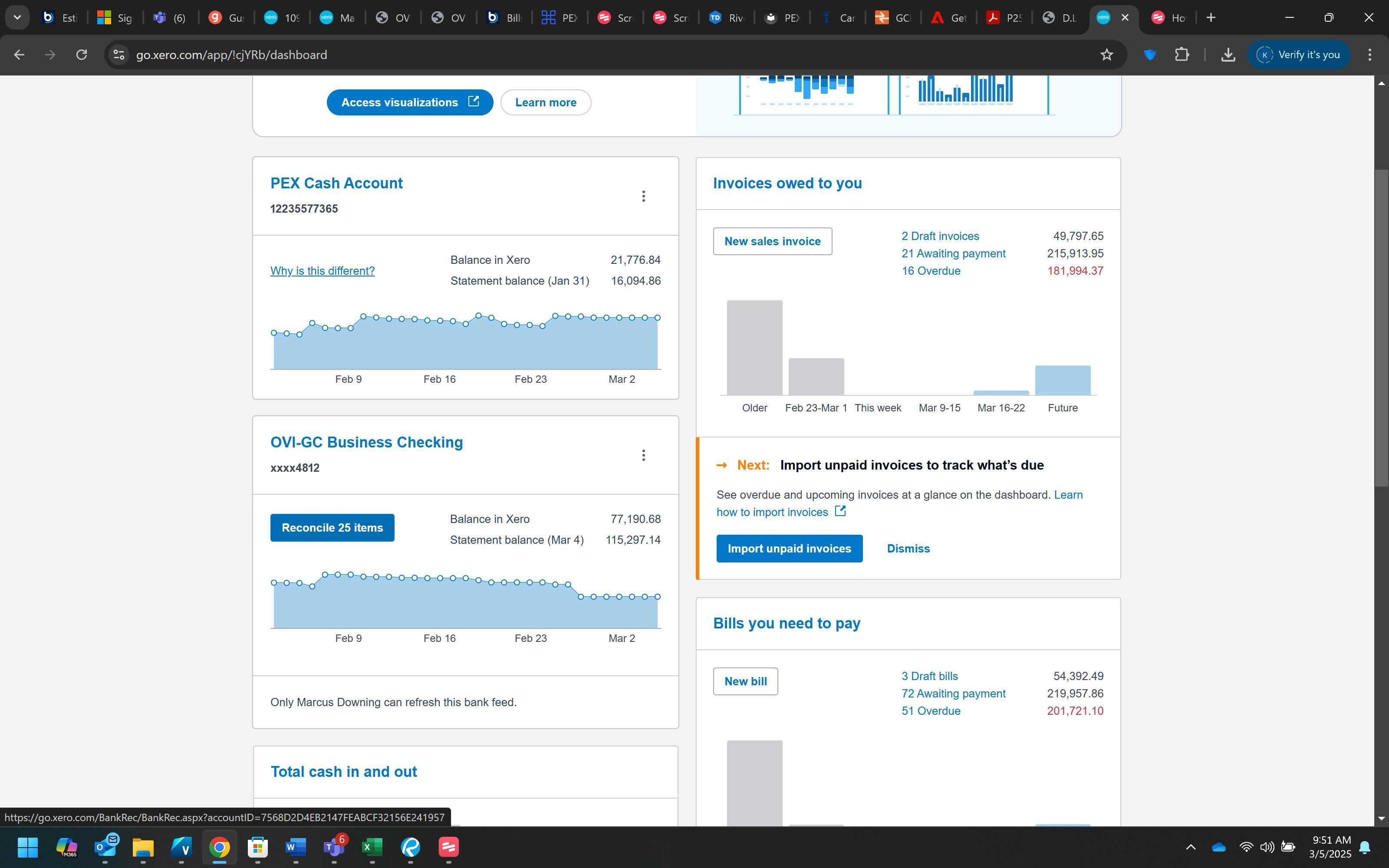The image size is (1389, 868).
Task: Open a new browser tab
Action: pos(1211,17)
